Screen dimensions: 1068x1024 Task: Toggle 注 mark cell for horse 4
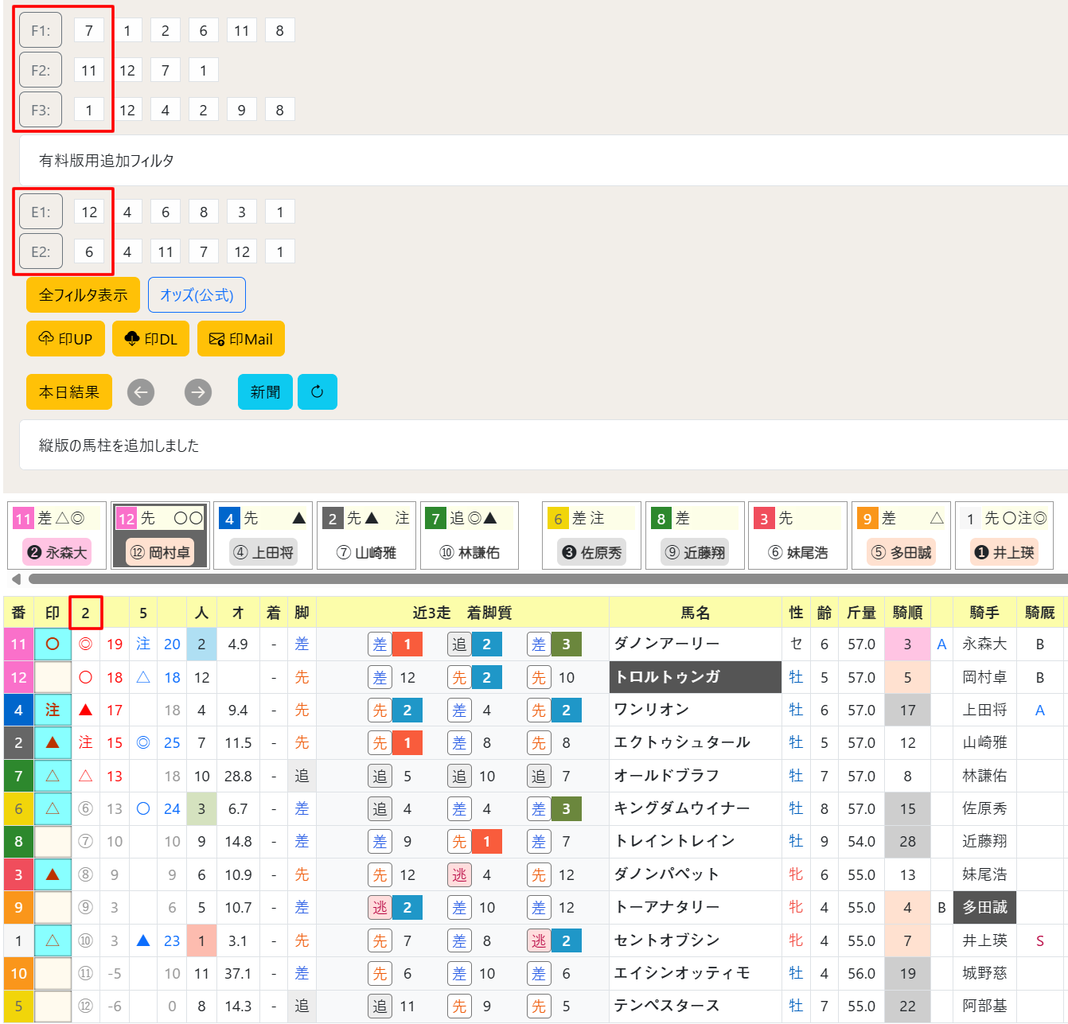tap(52, 710)
